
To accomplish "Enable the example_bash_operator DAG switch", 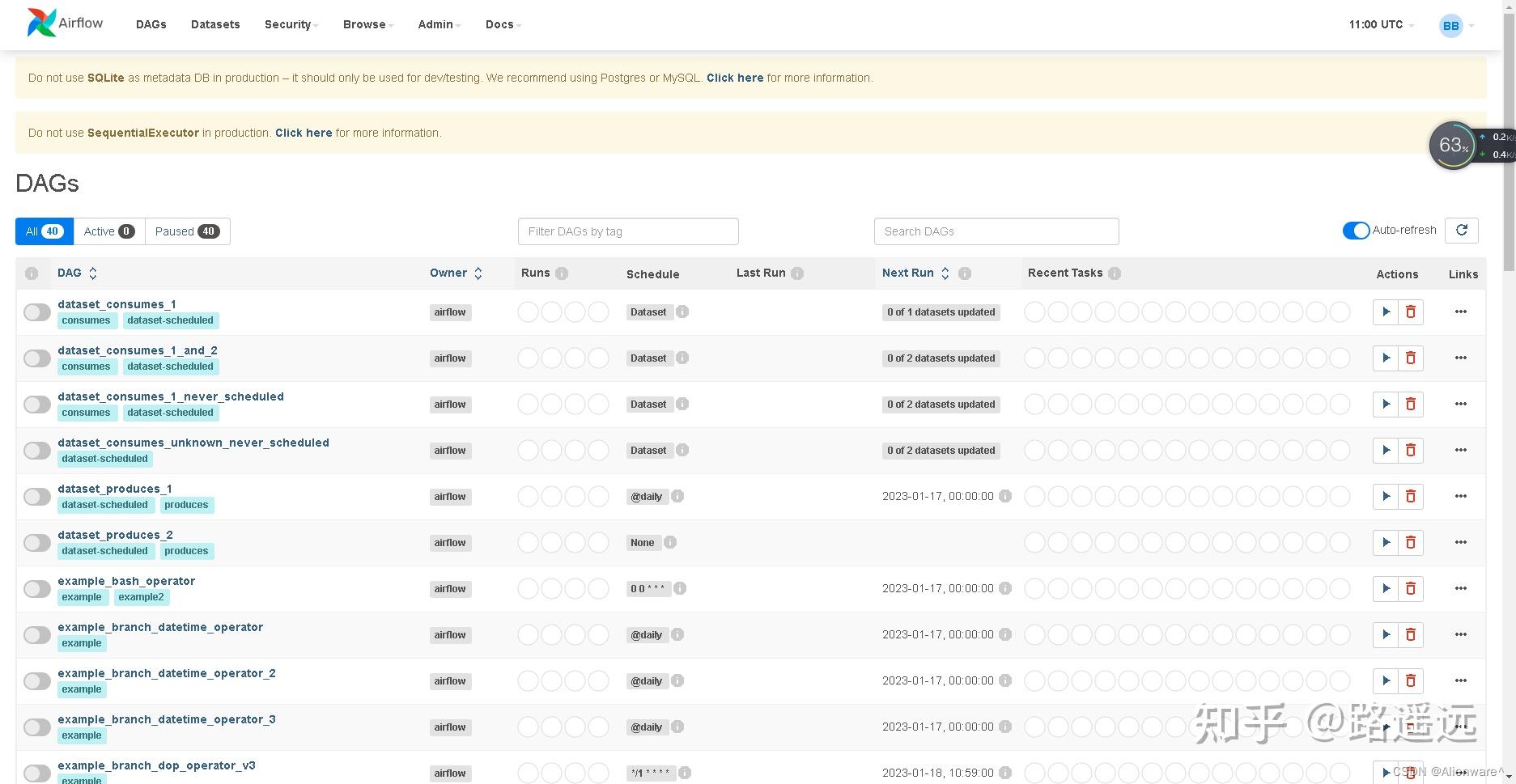I will pos(36,588).
